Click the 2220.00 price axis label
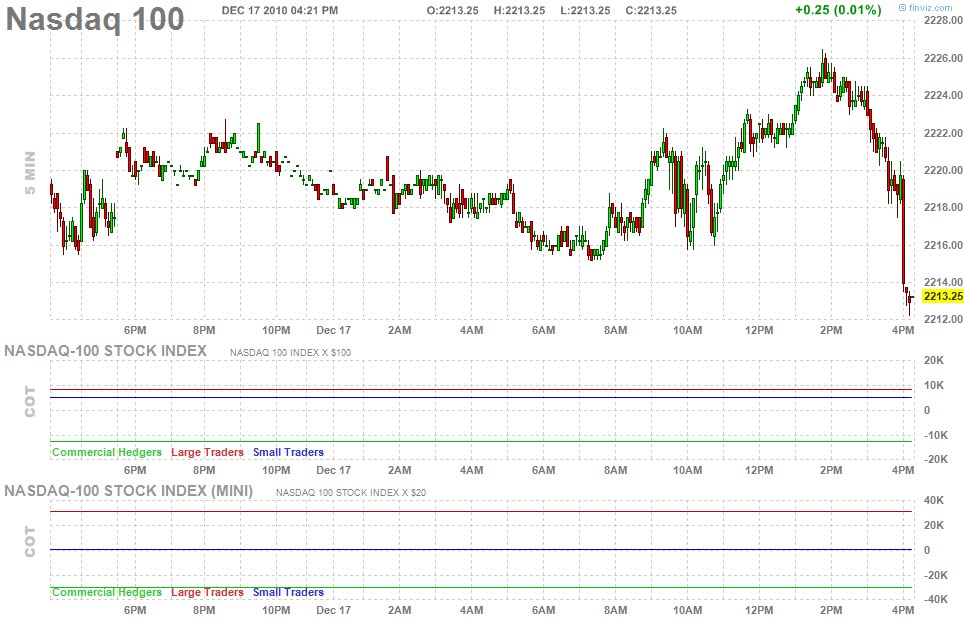 point(943,170)
